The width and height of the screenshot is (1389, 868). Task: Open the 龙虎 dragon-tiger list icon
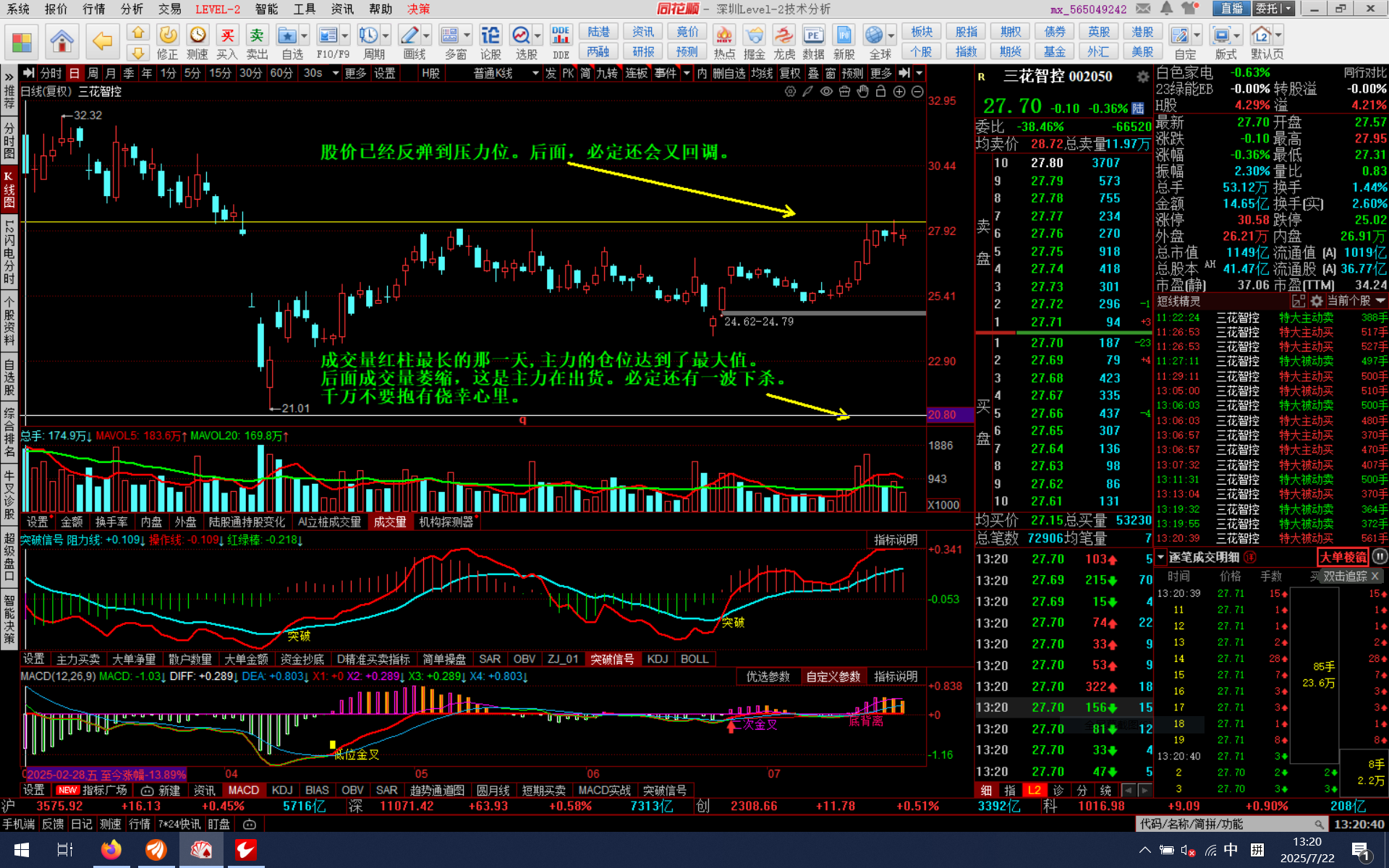coord(783,43)
